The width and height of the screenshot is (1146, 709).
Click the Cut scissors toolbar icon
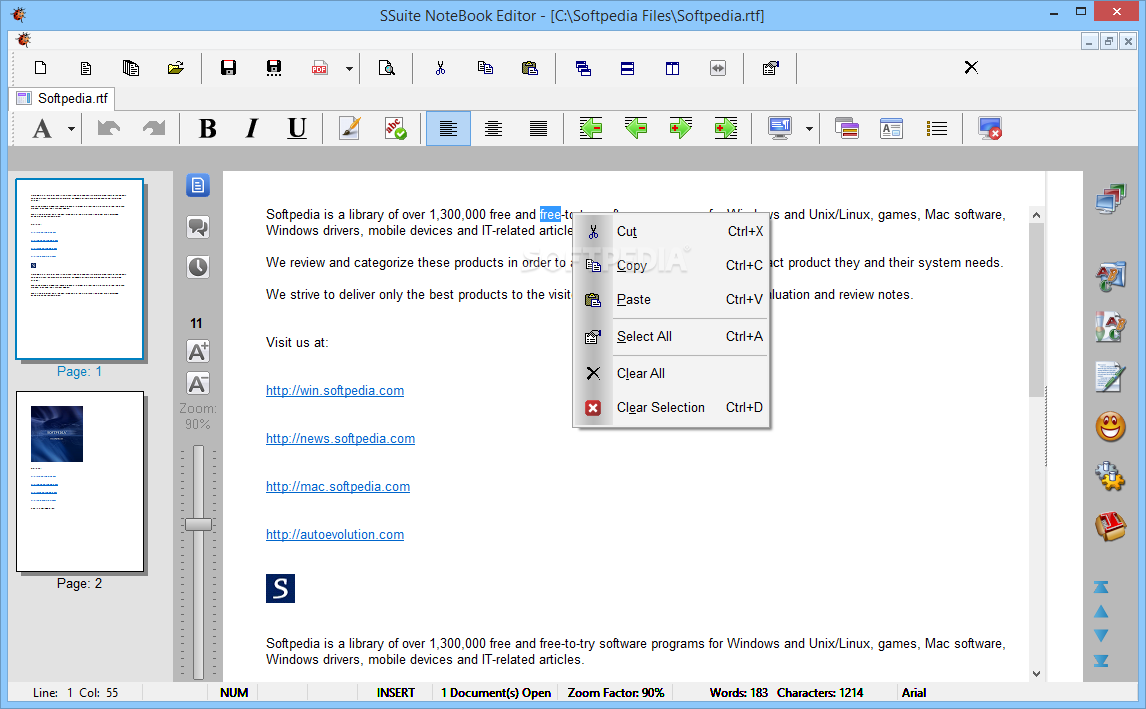pyautogui.click(x=440, y=68)
